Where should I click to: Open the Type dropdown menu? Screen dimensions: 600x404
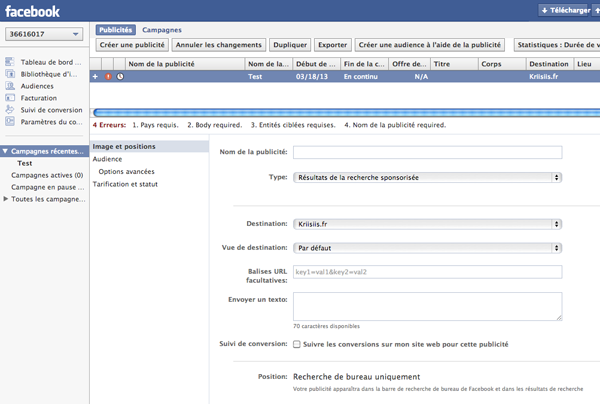coord(426,177)
